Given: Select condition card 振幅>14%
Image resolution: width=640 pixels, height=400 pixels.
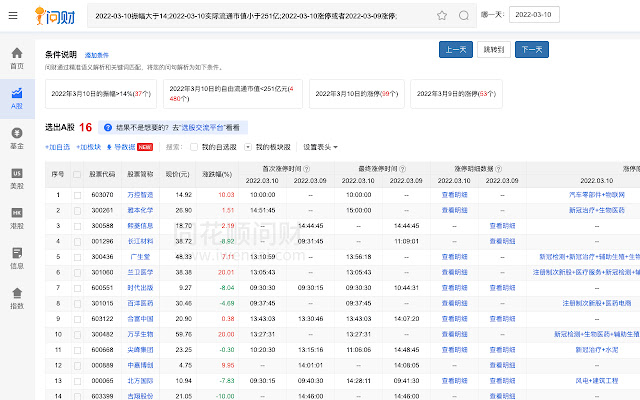Looking at the screenshot, I should (x=101, y=94).
